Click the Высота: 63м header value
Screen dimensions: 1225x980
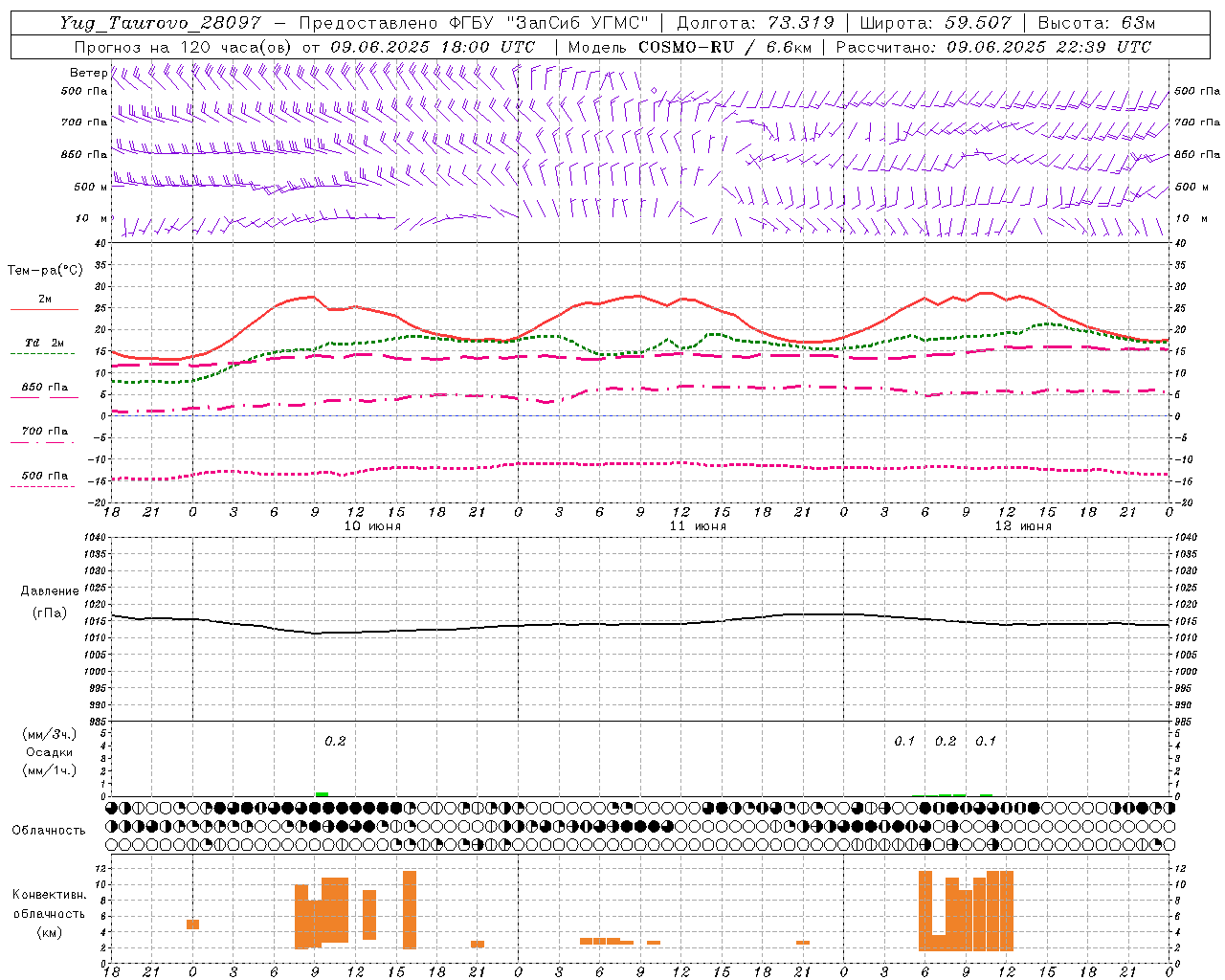tap(1096, 23)
